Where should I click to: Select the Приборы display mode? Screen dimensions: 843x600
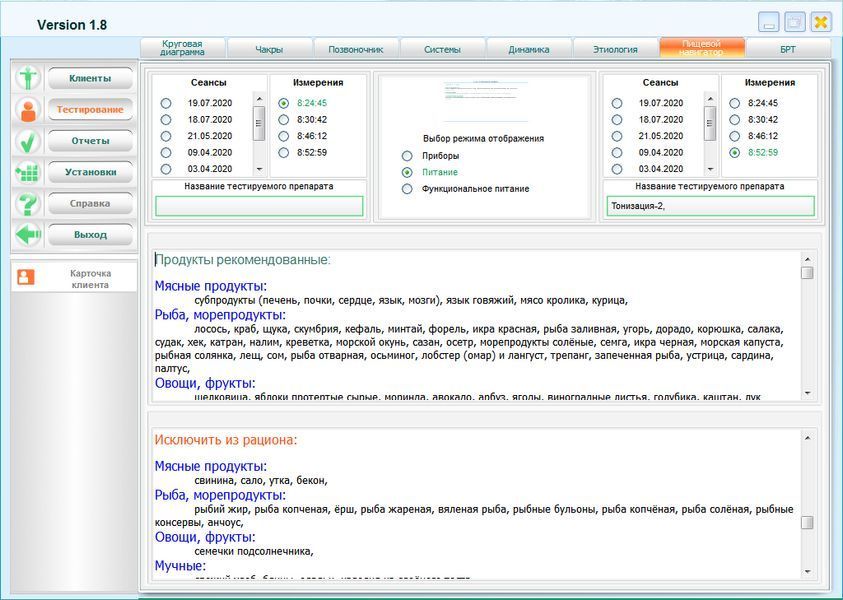tap(407, 156)
